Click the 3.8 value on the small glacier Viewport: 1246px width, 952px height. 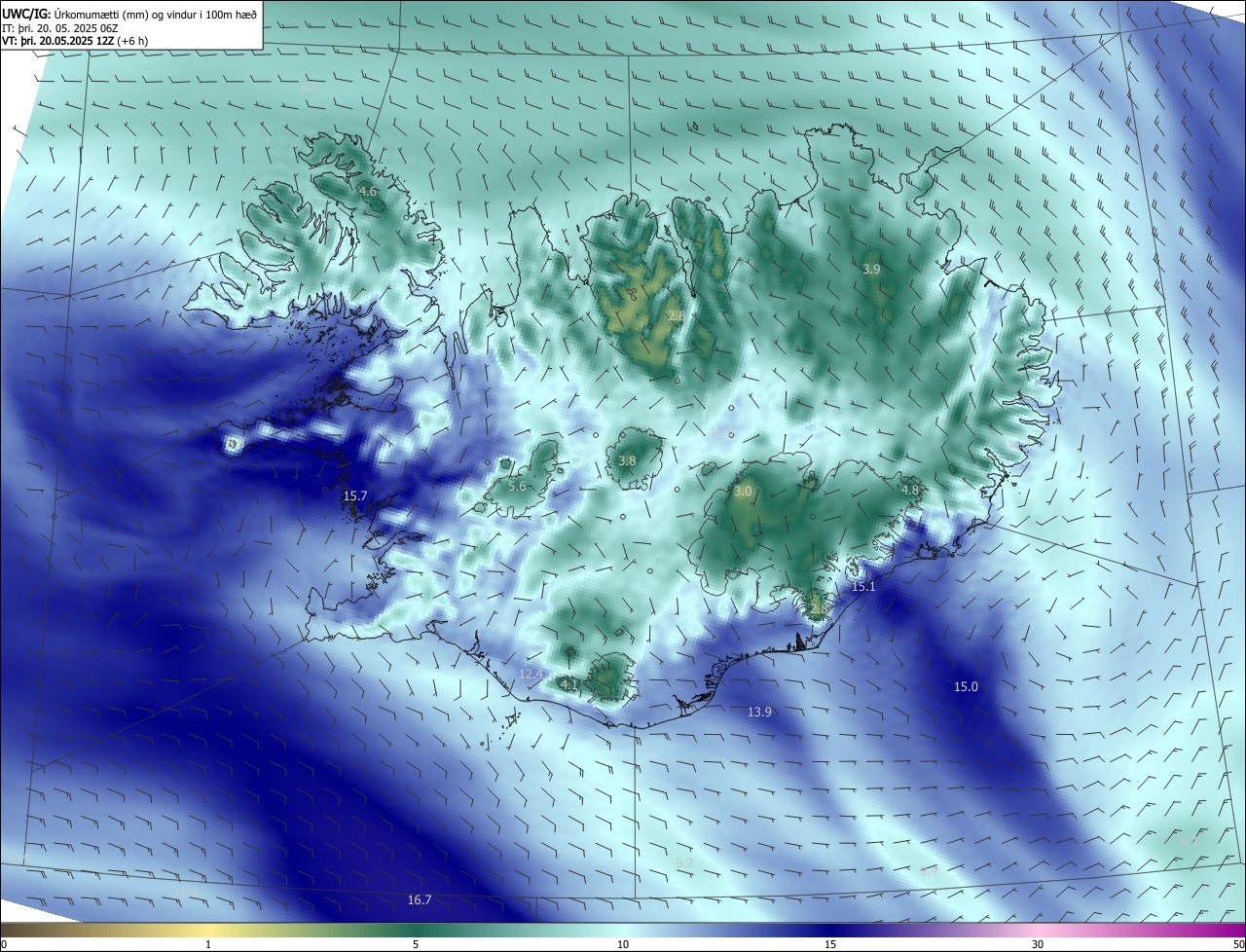[627, 461]
